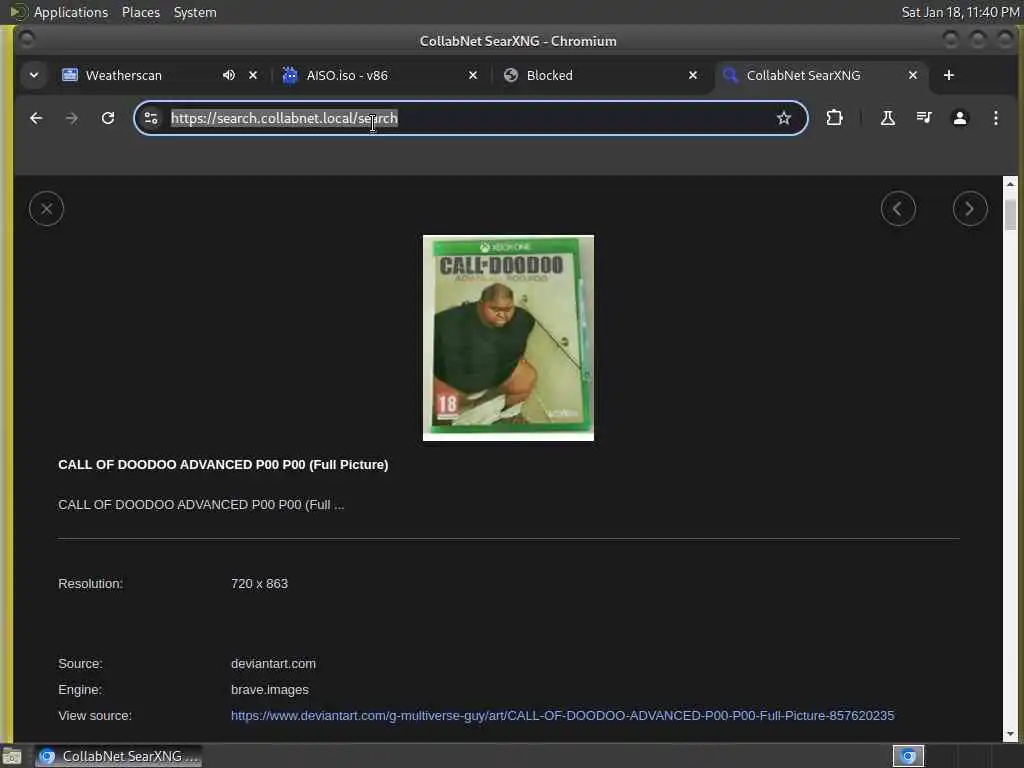Go forward in browser history
This screenshot has height=768, width=1024.
tap(72, 118)
